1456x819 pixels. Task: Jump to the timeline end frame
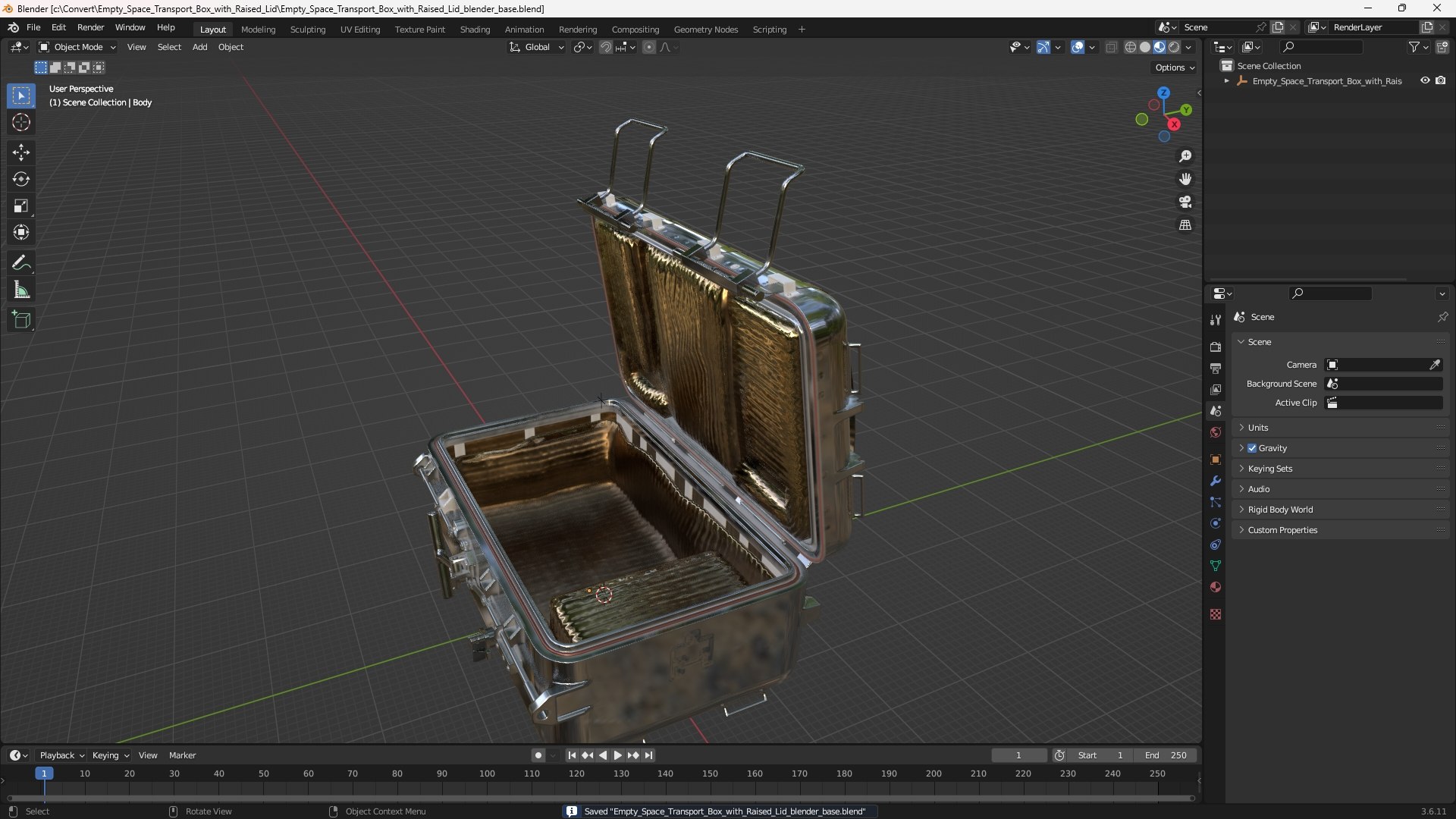click(648, 755)
